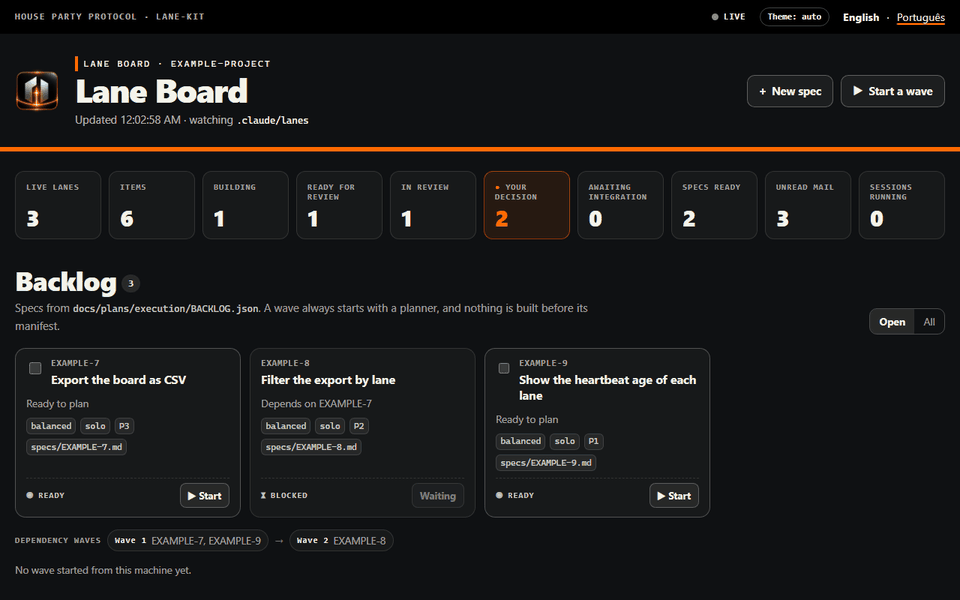Click docs/plans/execution/BACKLOG.json path text
Screen dimensions: 960x600
click(165, 309)
